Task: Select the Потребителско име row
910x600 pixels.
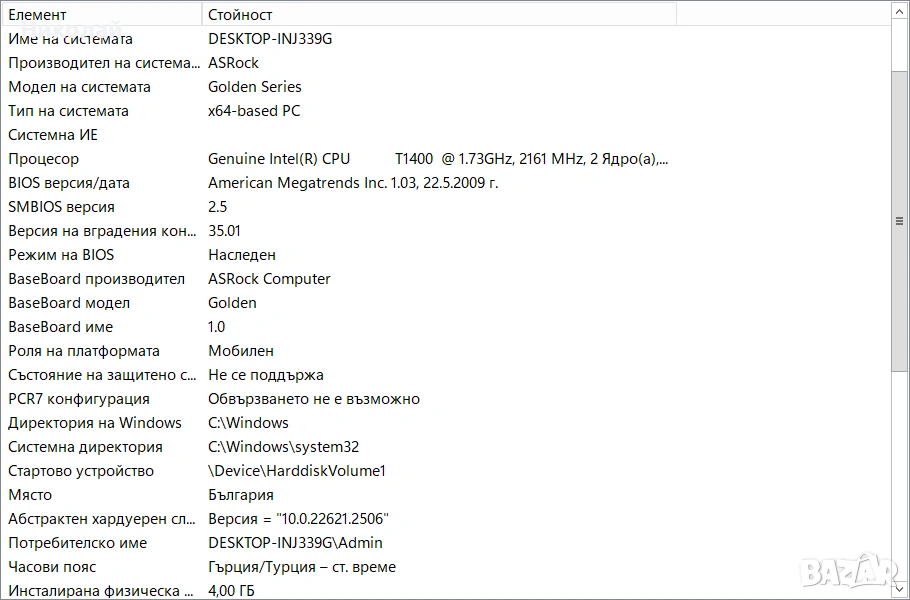Action: click(77, 543)
